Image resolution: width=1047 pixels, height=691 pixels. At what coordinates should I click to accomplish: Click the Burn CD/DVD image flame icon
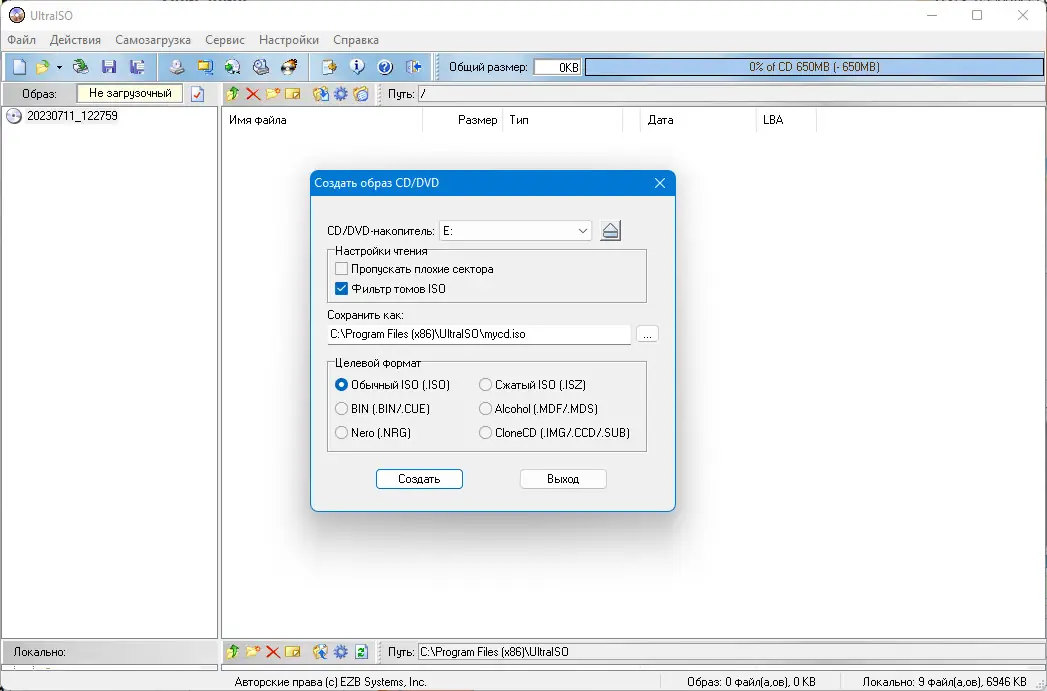[289, 67]
